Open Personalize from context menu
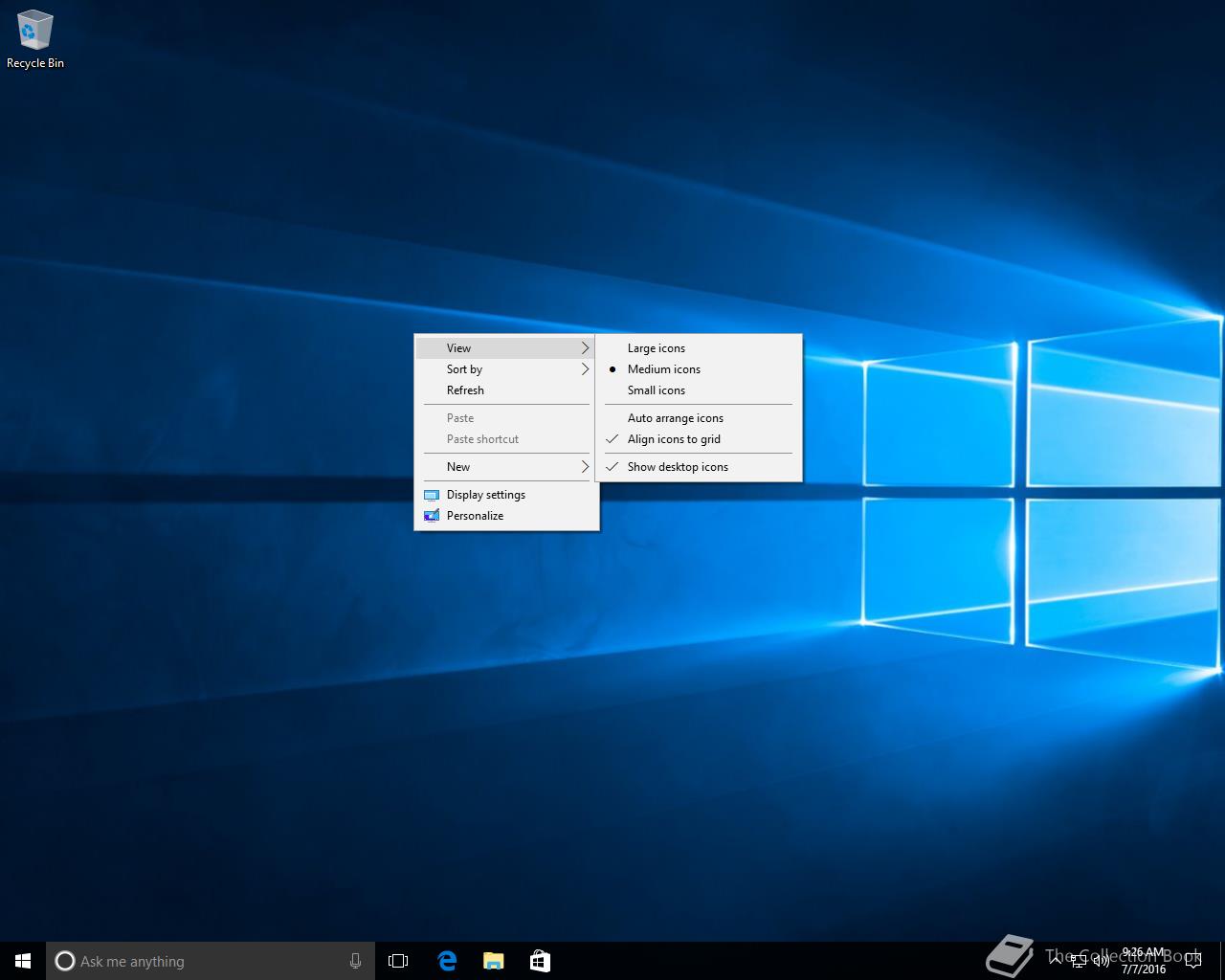1225x980 pixels. pos(506,516)
